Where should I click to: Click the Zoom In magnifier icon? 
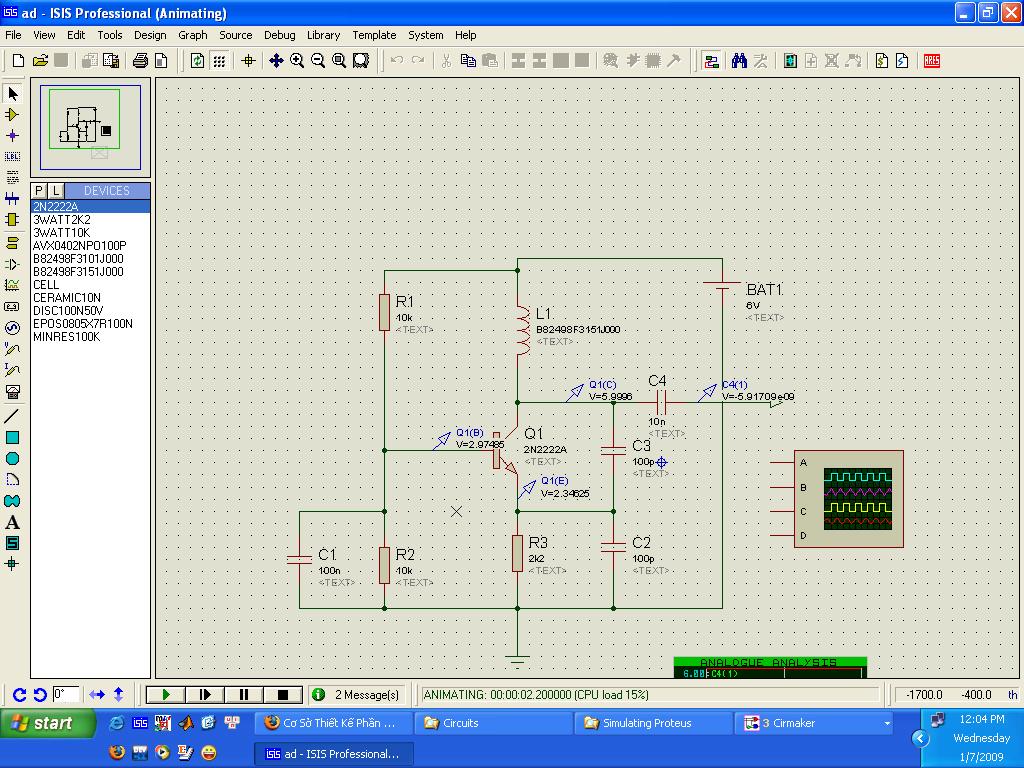point(297,61)
